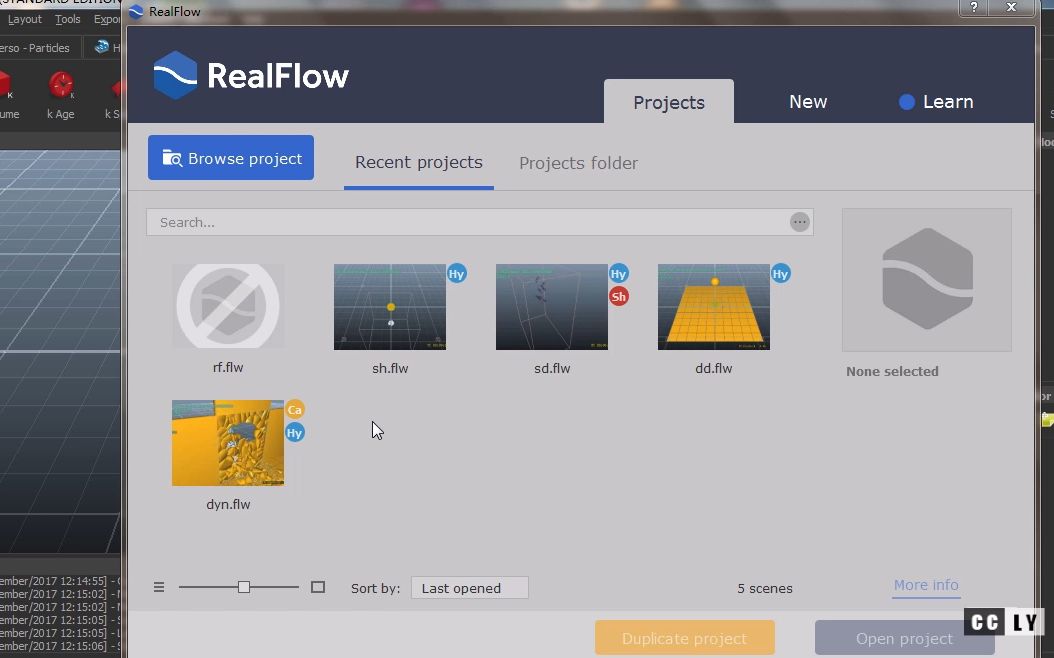
Task: Open the Sort by Last opened dropdown
Action: tap(470, 587)
